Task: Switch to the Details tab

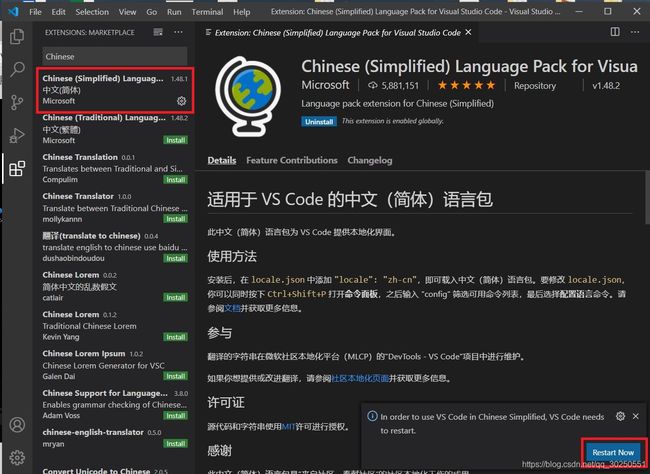Action: click(x=222, y=160)
